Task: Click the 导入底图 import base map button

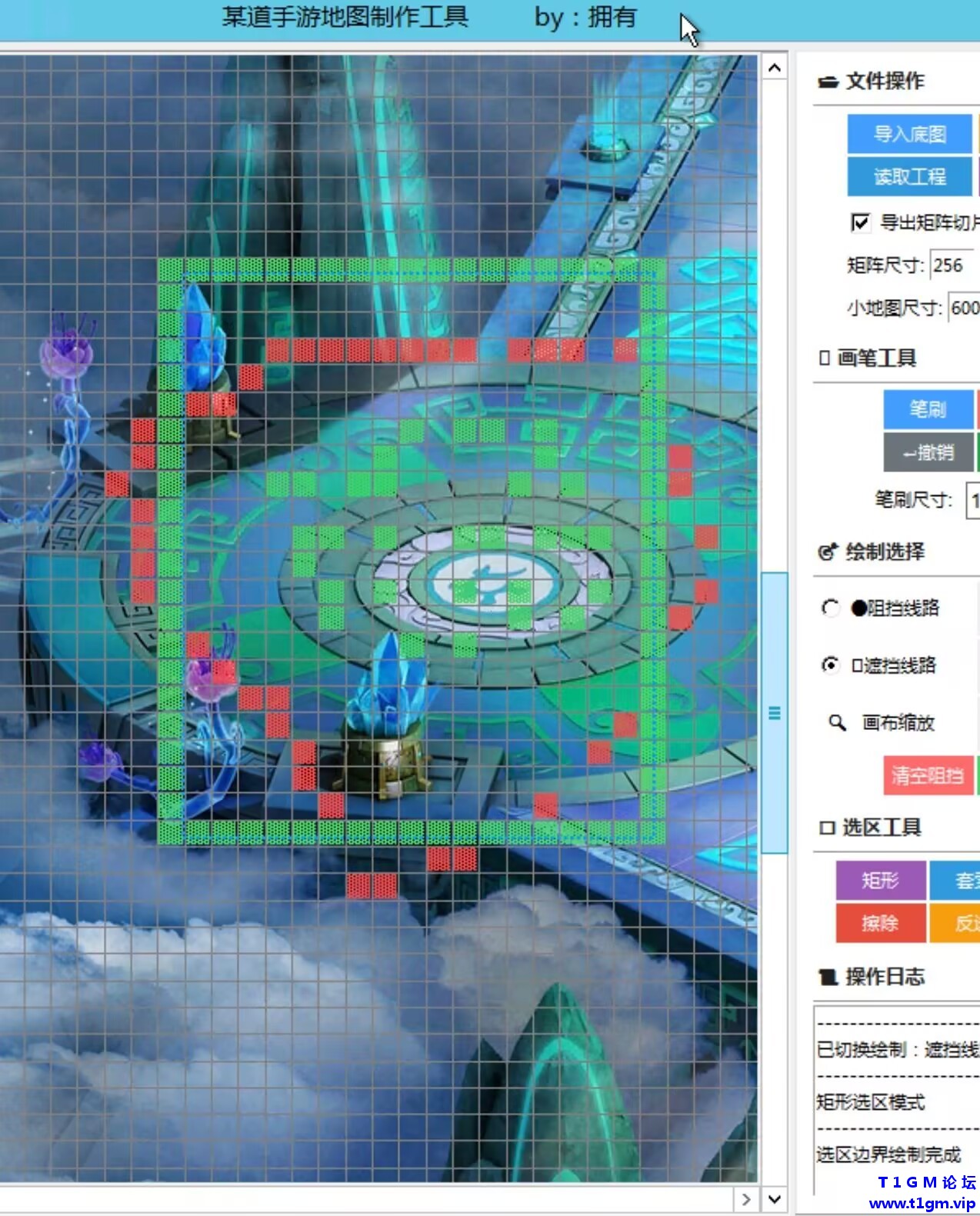Action: tap(909, 134)
